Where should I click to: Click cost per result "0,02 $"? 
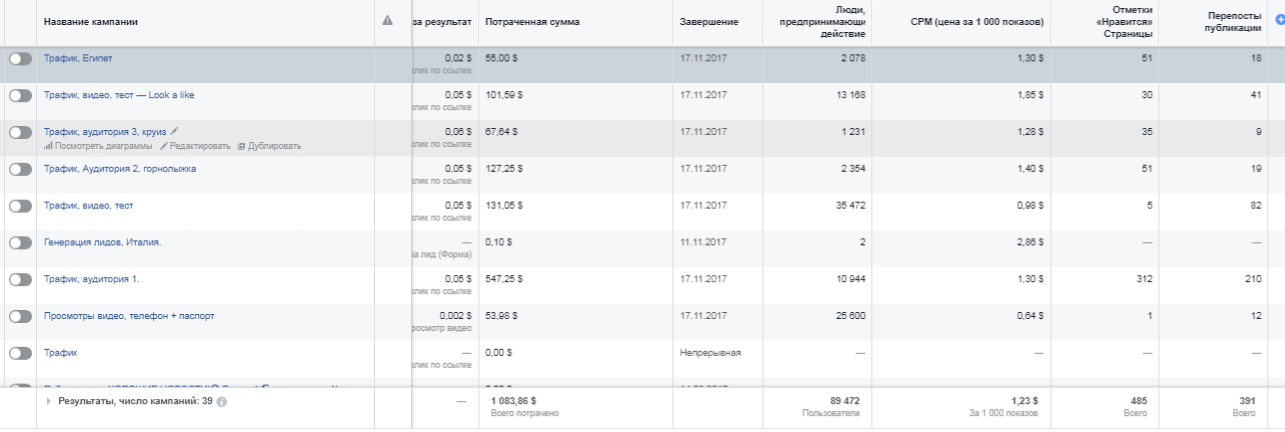458,58
